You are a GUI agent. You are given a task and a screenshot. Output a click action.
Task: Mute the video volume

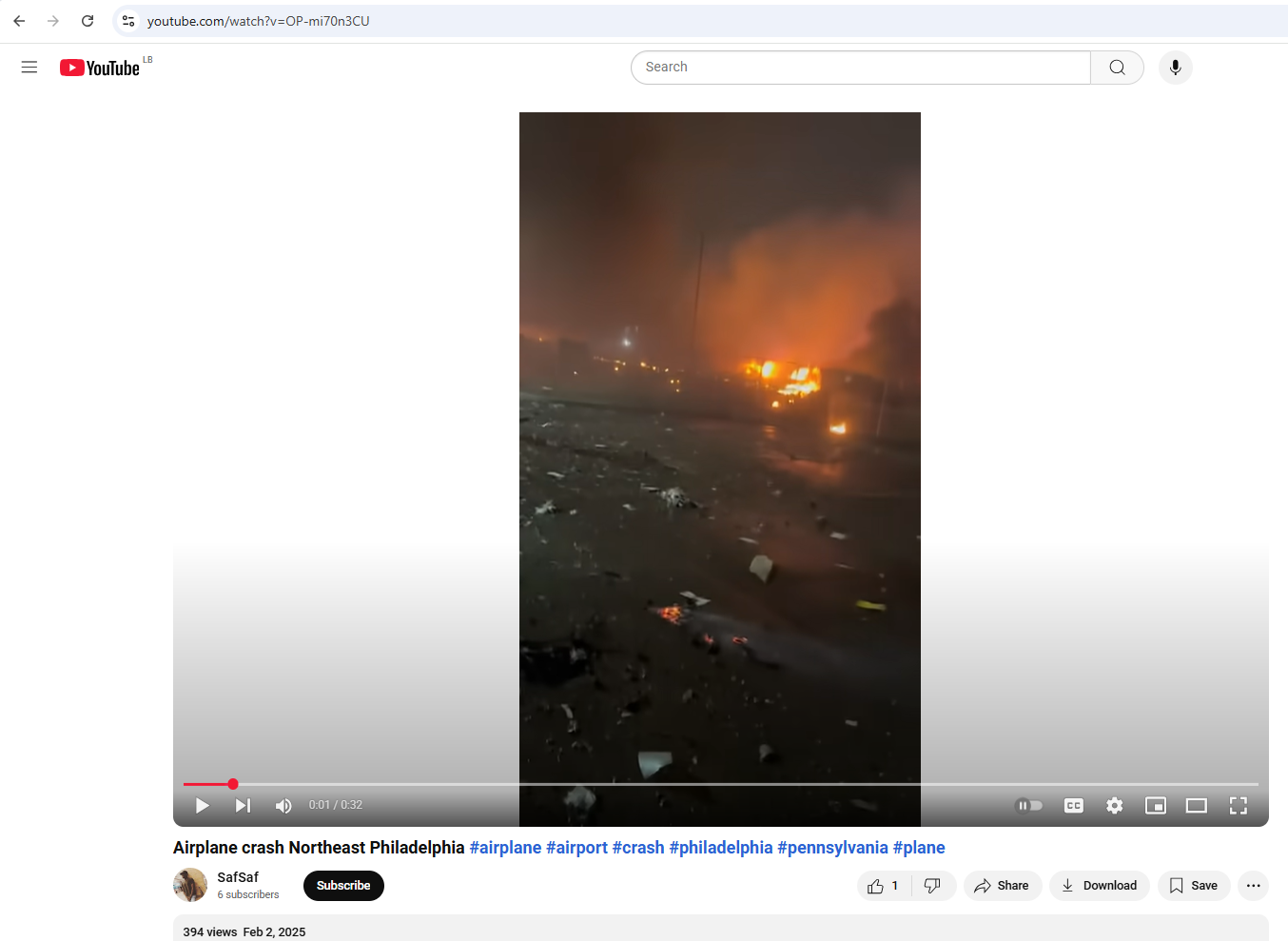pos(283,806)
